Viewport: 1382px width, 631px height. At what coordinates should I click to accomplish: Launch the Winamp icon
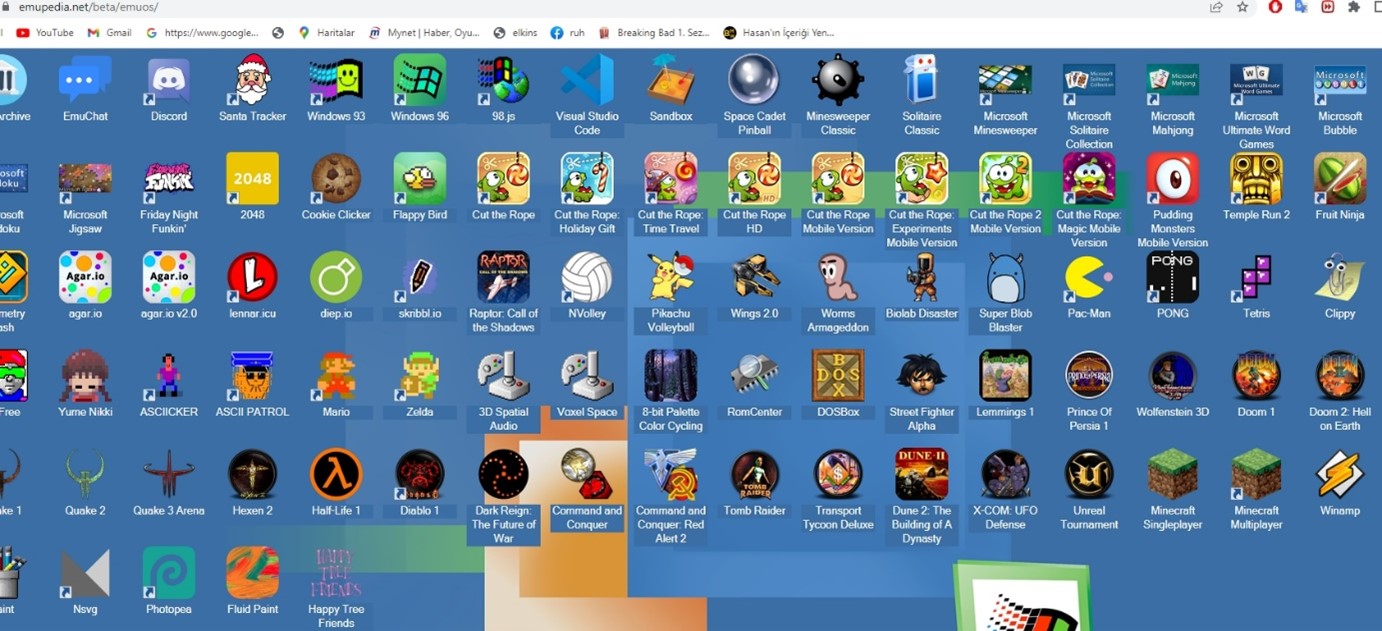coord(1339,475)
